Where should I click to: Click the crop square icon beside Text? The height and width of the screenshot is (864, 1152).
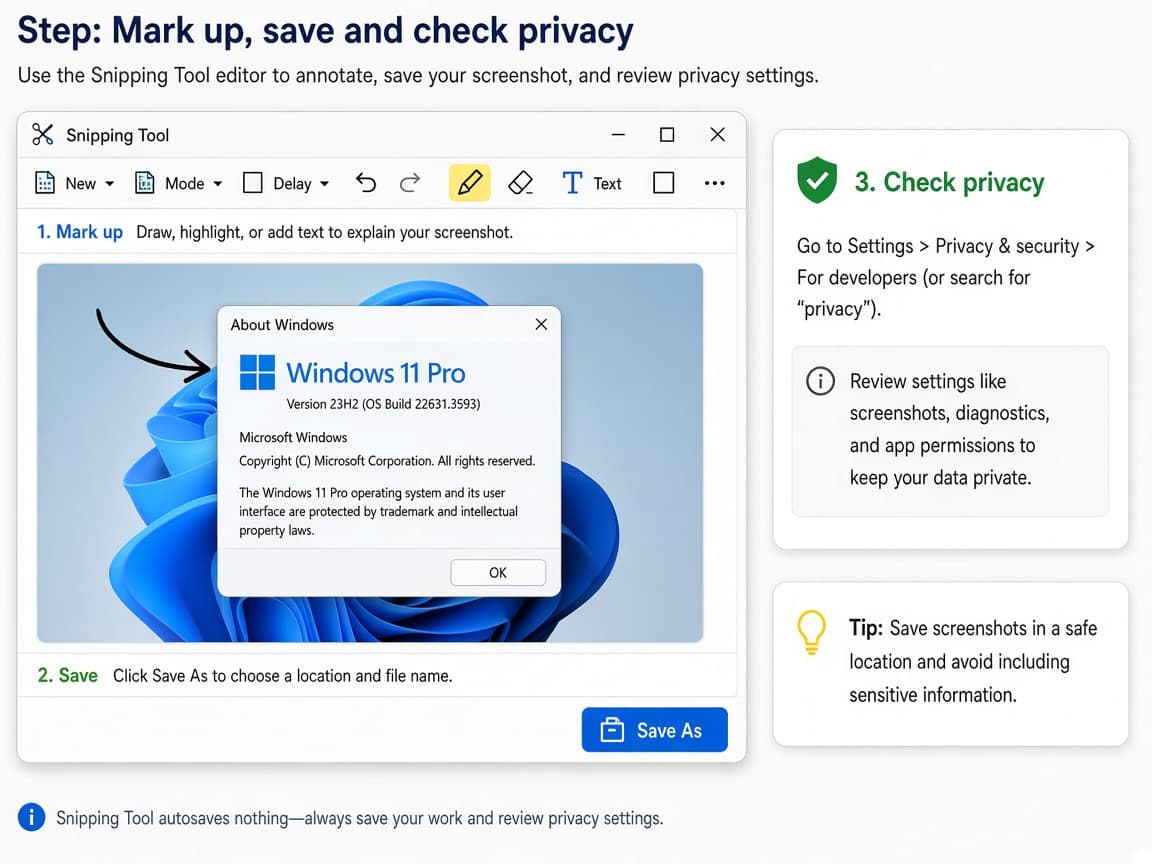[x=663, y=182]
